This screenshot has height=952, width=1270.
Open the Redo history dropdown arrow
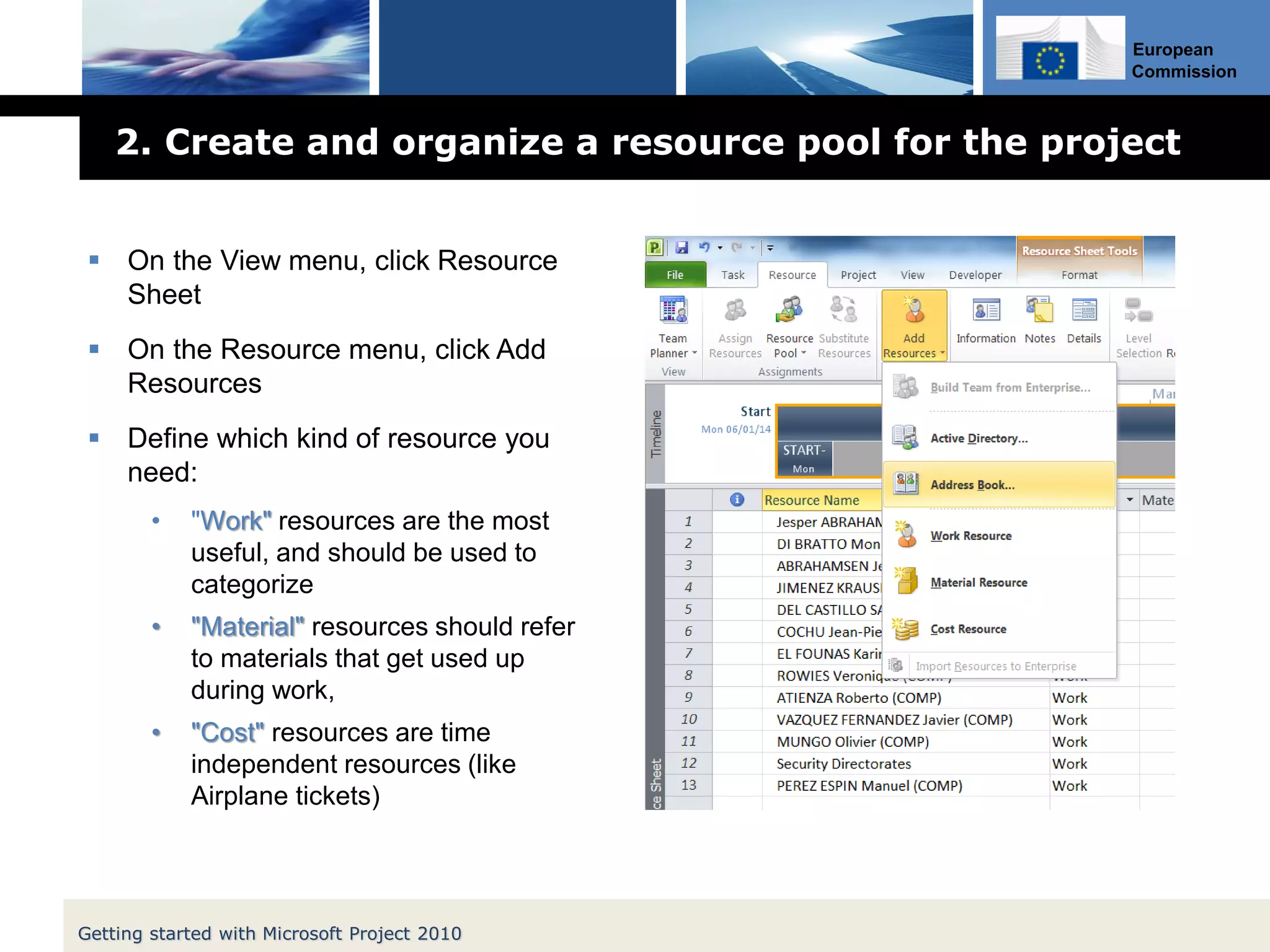coord(753,248)
